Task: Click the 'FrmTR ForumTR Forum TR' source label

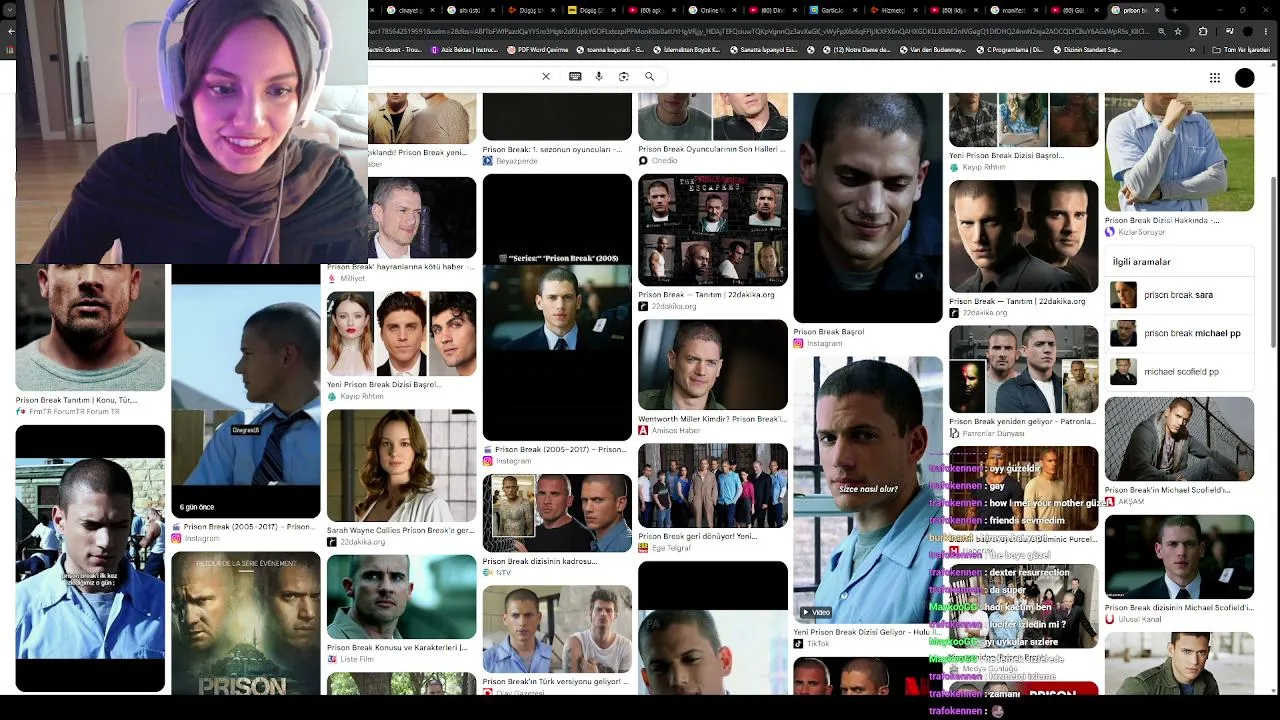Action: point(74,411)
